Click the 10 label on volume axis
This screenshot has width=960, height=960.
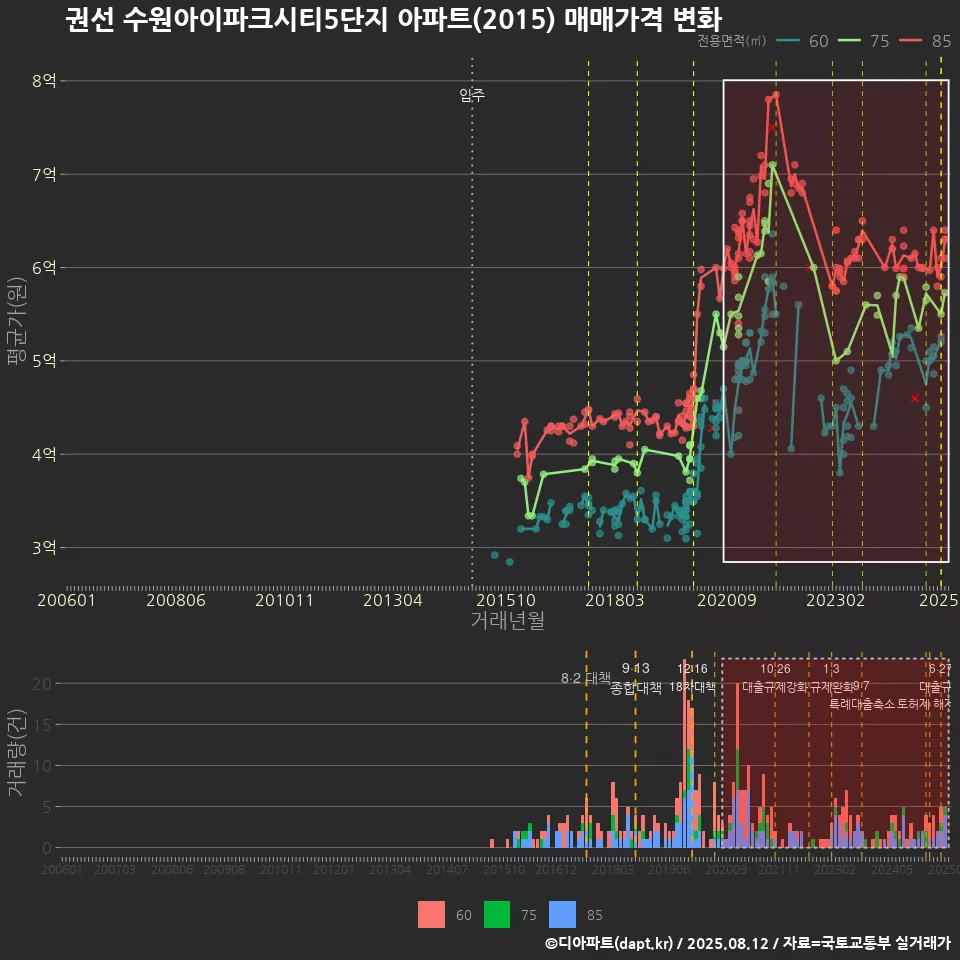pos(42,766)
